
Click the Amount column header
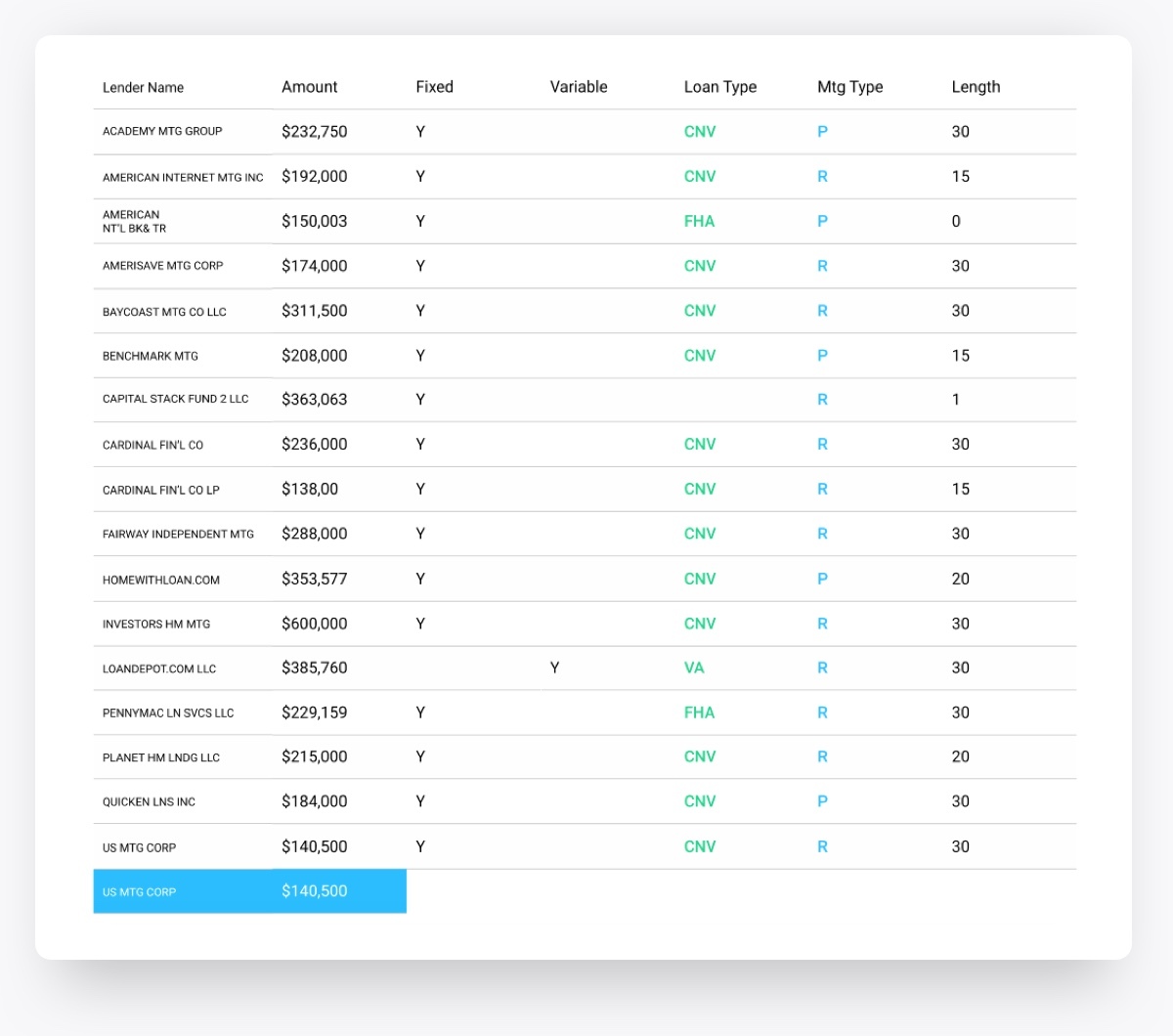pos(309,87)
